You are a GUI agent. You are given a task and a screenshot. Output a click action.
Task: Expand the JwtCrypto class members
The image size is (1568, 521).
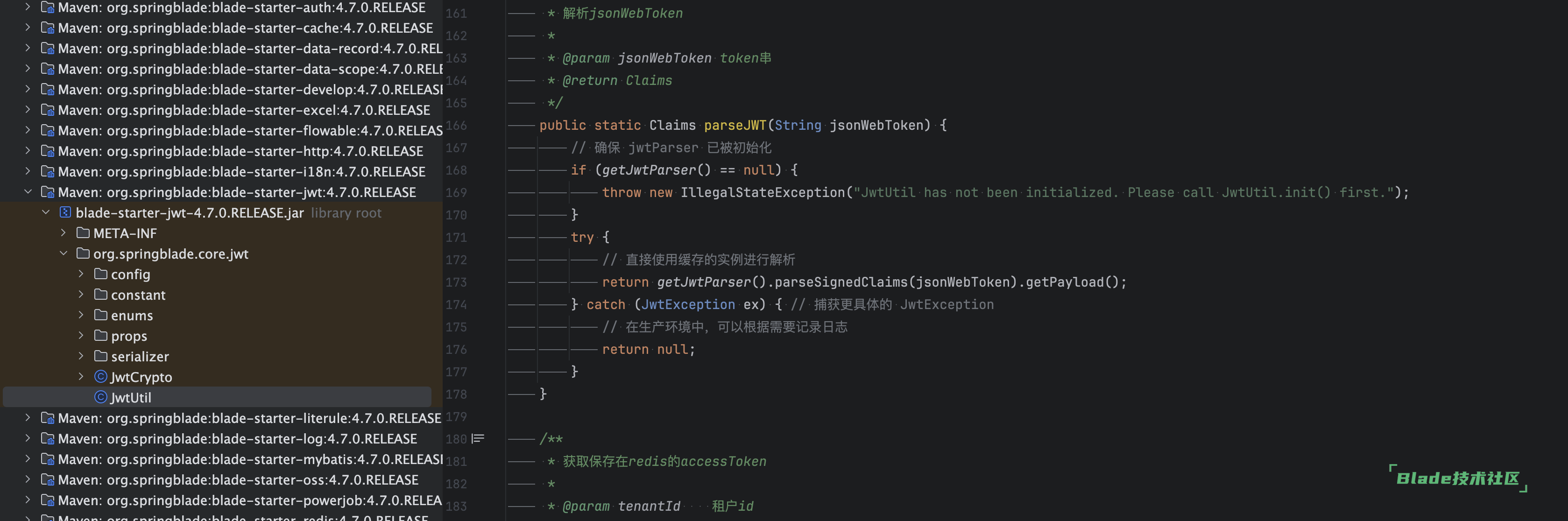81,377
